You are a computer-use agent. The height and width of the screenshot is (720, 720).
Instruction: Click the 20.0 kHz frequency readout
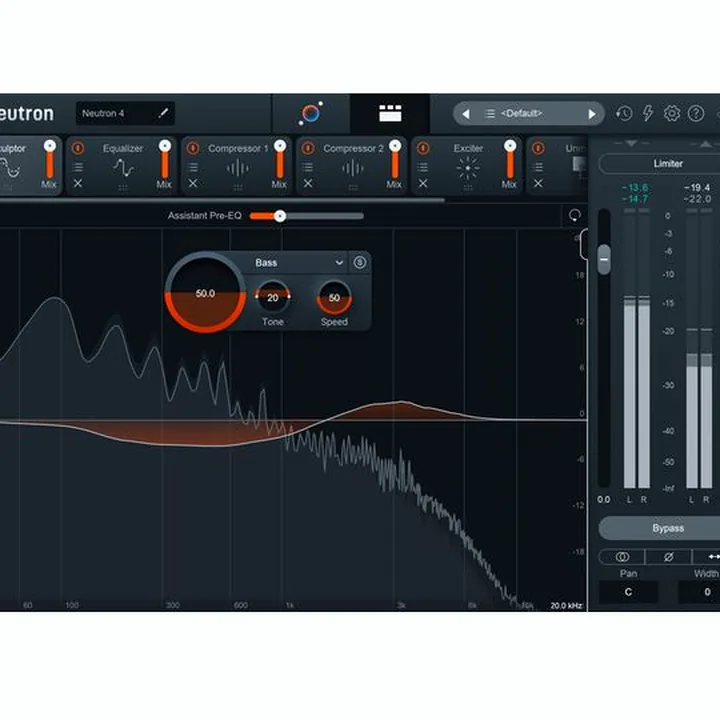click(x=566, y=606)
